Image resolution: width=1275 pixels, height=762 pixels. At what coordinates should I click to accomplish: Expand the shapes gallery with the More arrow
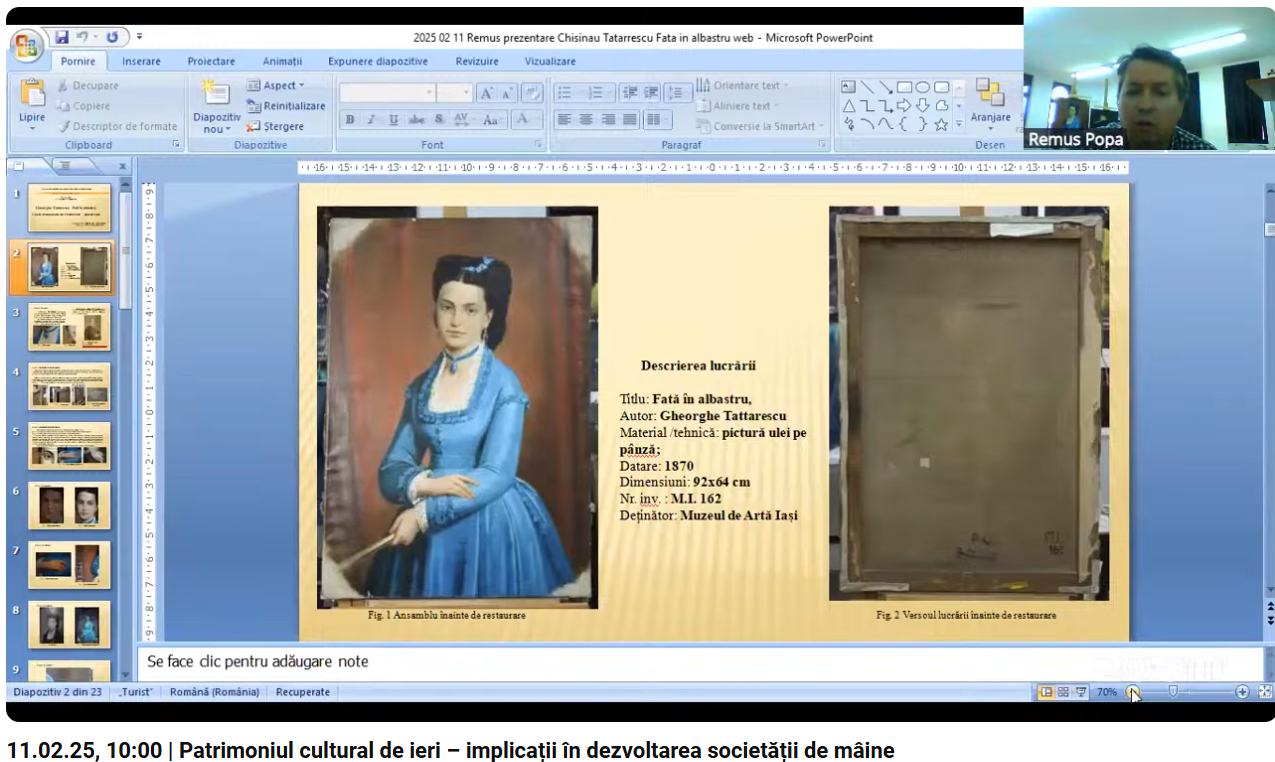(x=959, y=125)
